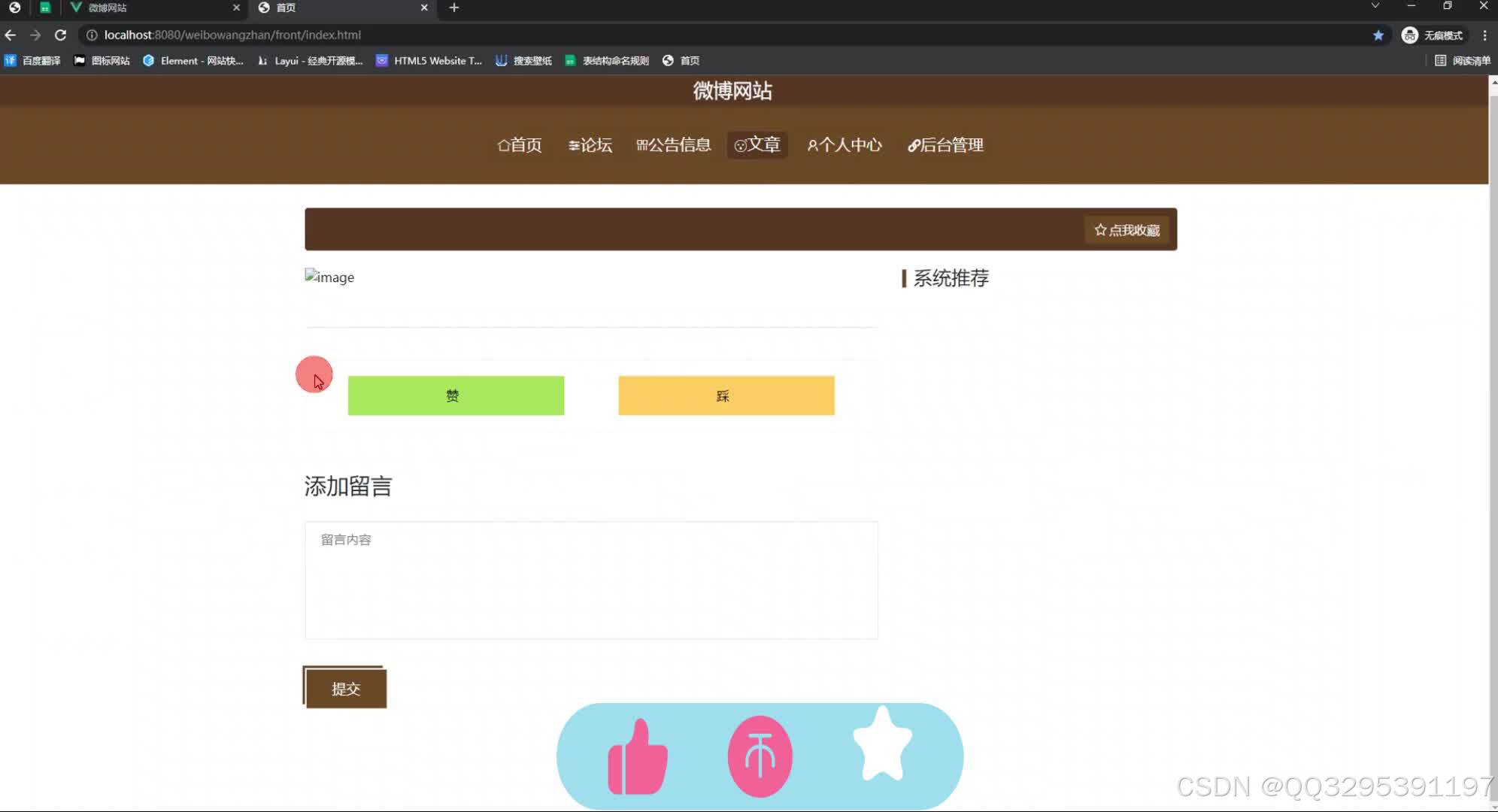The height and width of the screenshot is (812, 1498).
Task: Close the 微博网站 browser tab
Action: (236, 8)
